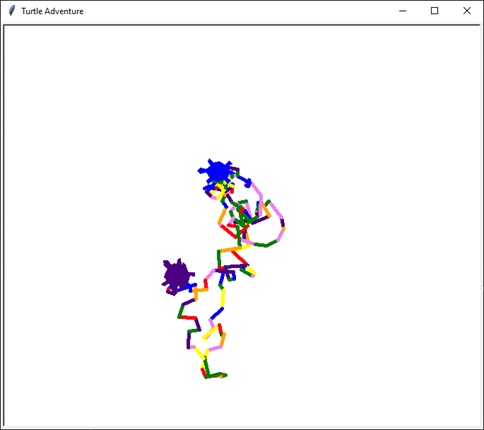Viewport: 484px width, 430px height.
Task: Click the Turtle Adventure title text
Action: point(52,11)
